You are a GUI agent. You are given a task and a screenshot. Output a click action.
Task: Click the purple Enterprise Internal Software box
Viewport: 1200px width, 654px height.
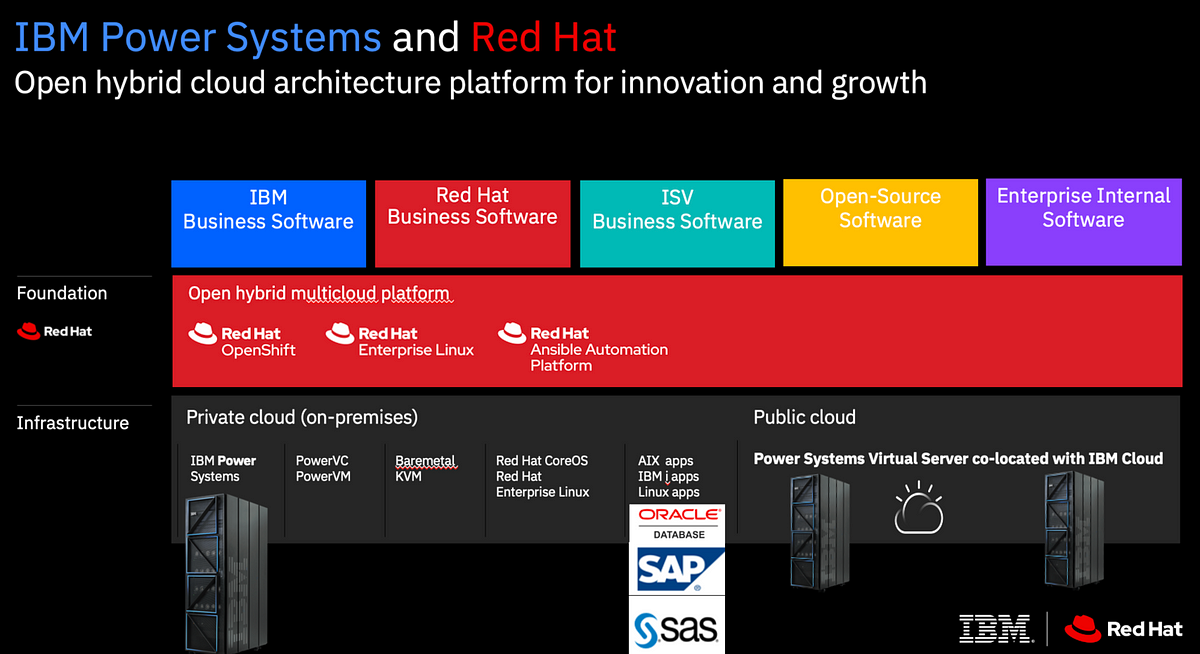click(x=1084, y=222)
